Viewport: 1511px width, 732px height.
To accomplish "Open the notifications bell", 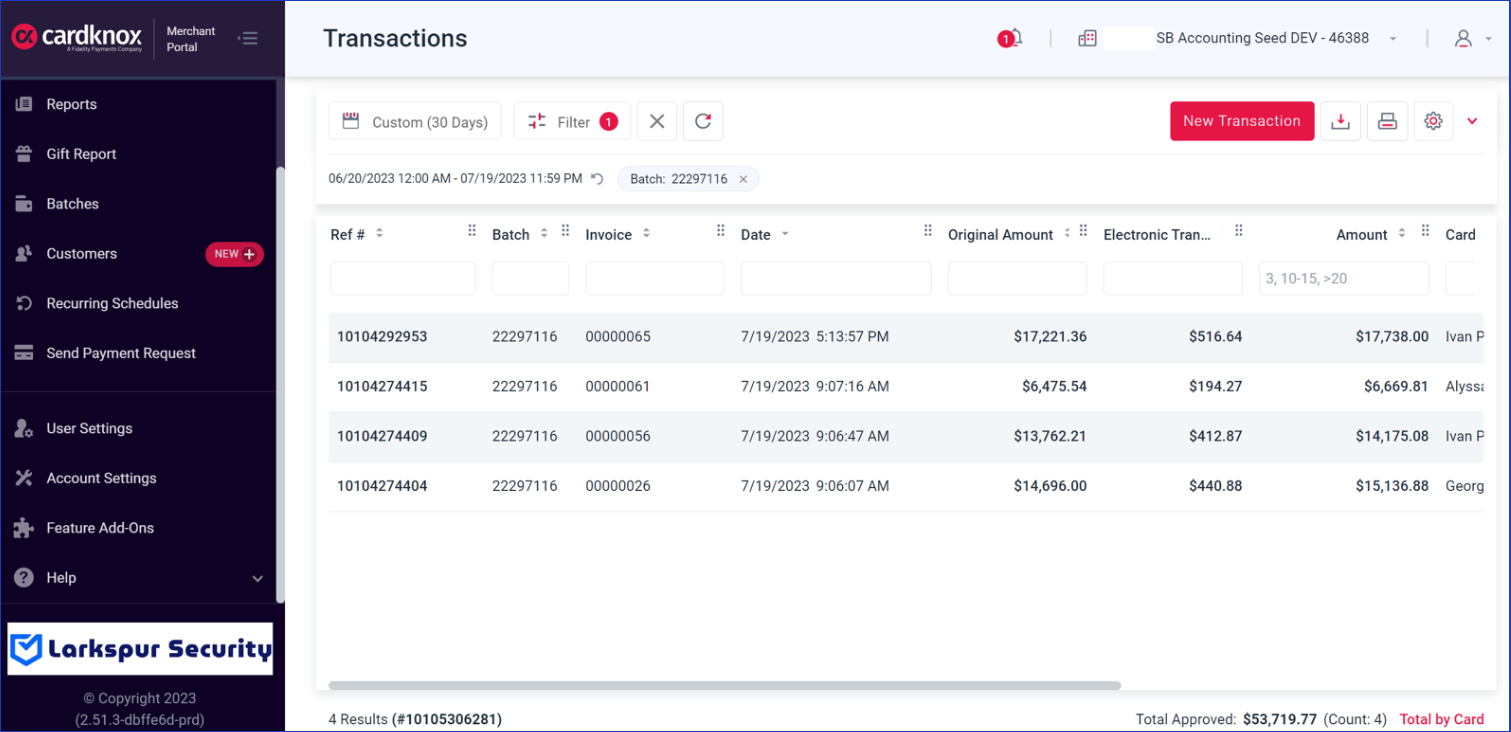I will coord(1011,38).
